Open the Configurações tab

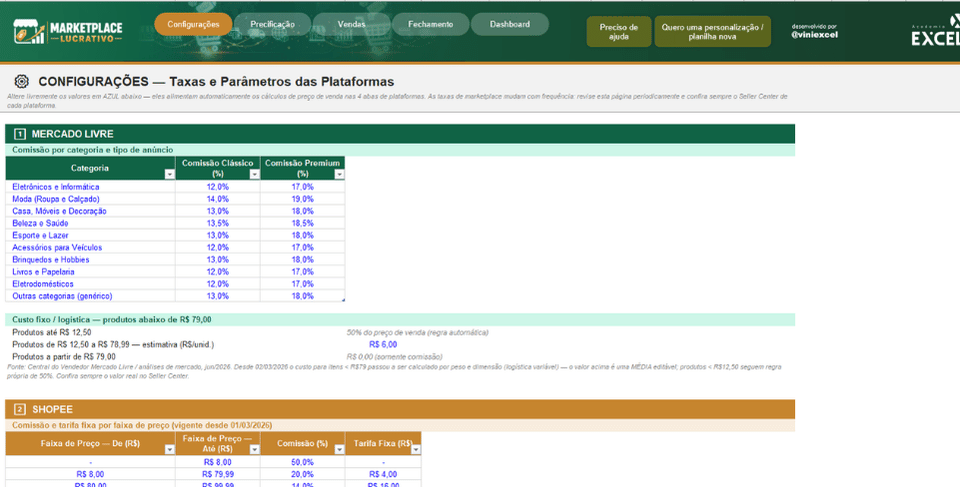coord(193,25)
